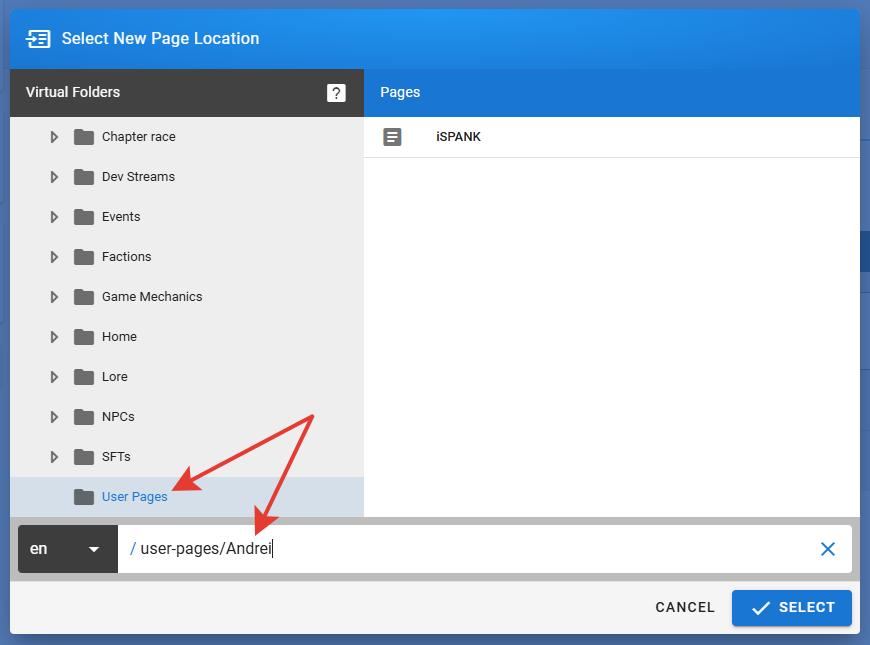870x645 pixels.
Task: Open the iSPANK page entry
Action: 458,137
